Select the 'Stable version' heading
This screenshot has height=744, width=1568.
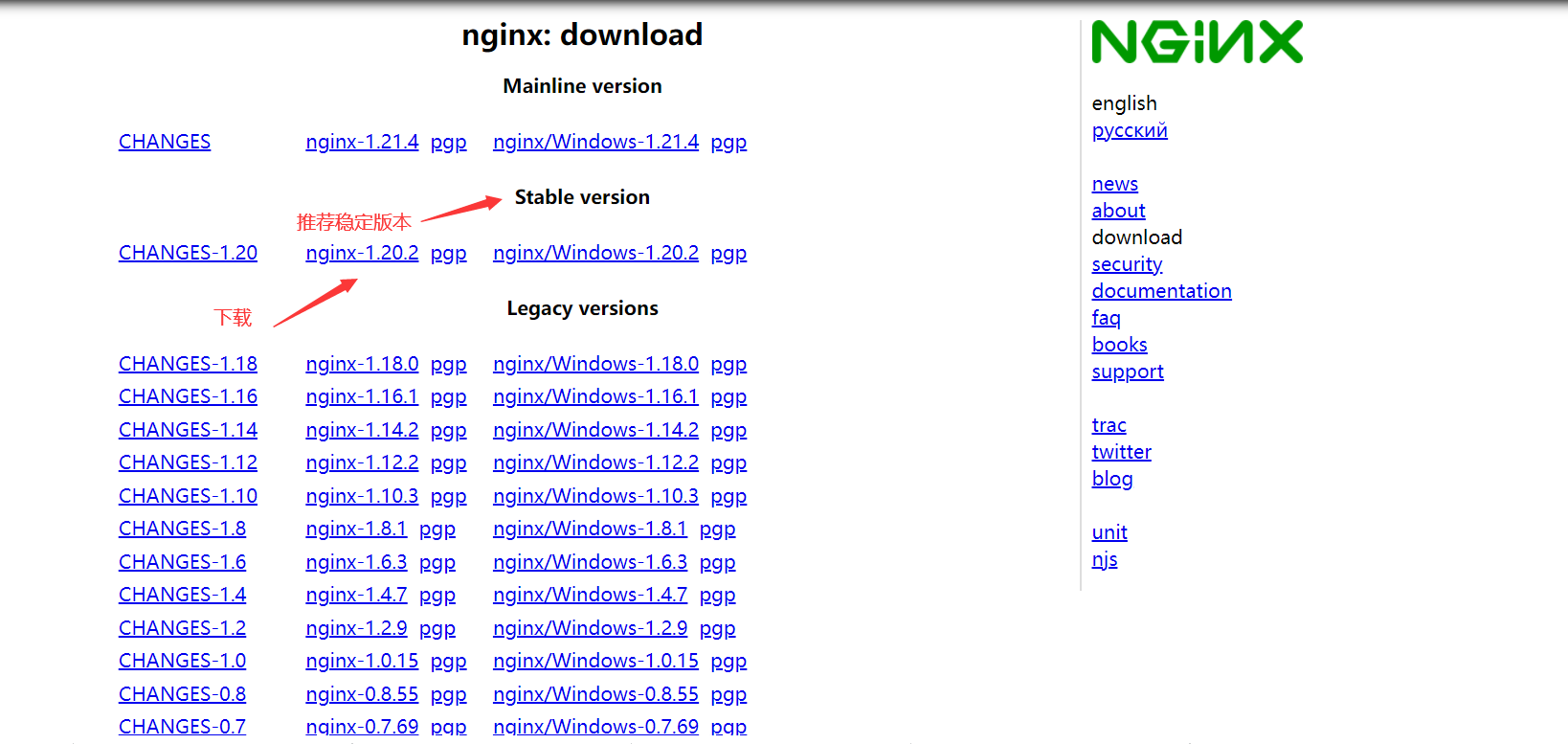582,197
